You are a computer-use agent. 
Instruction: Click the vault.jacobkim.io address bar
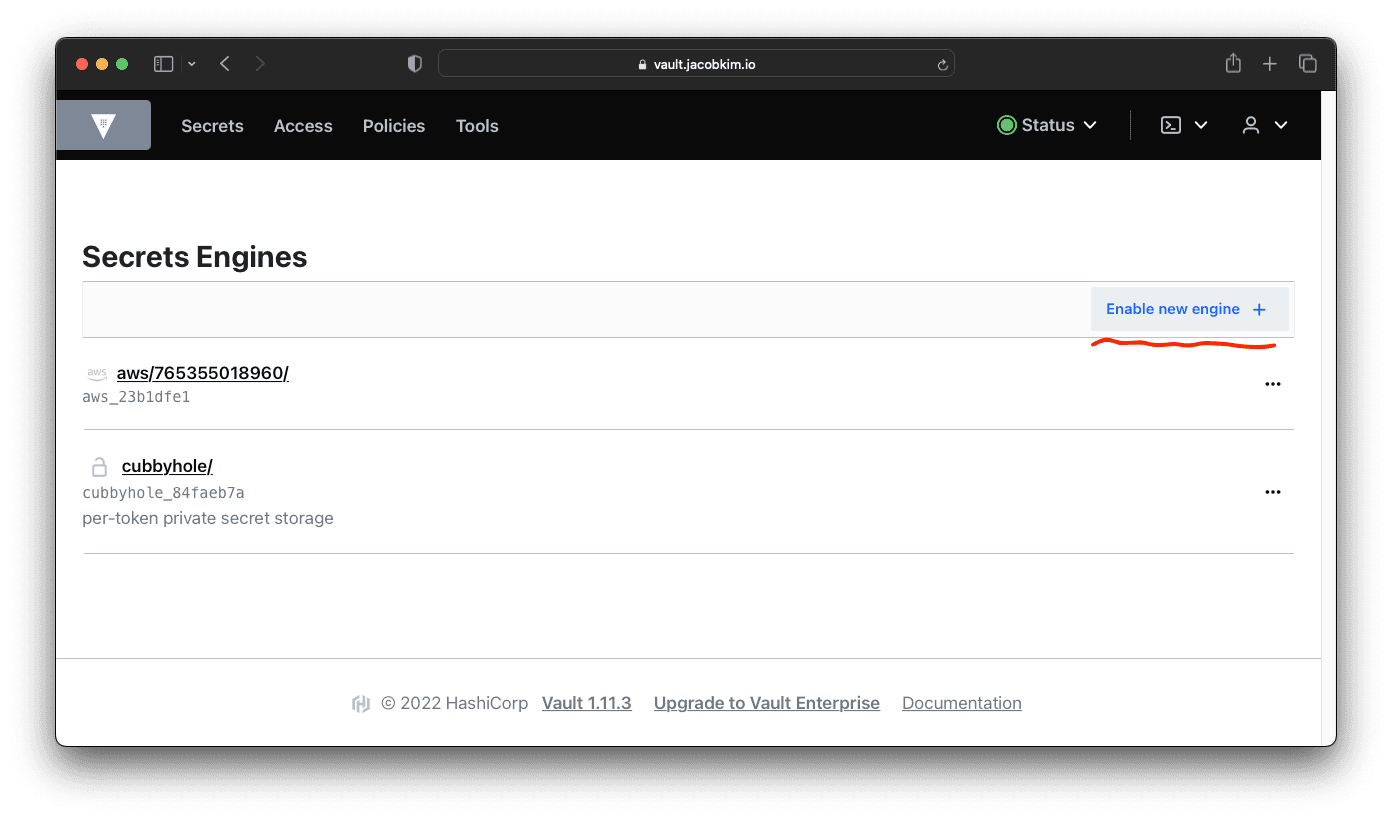click(x=696, y=64)
